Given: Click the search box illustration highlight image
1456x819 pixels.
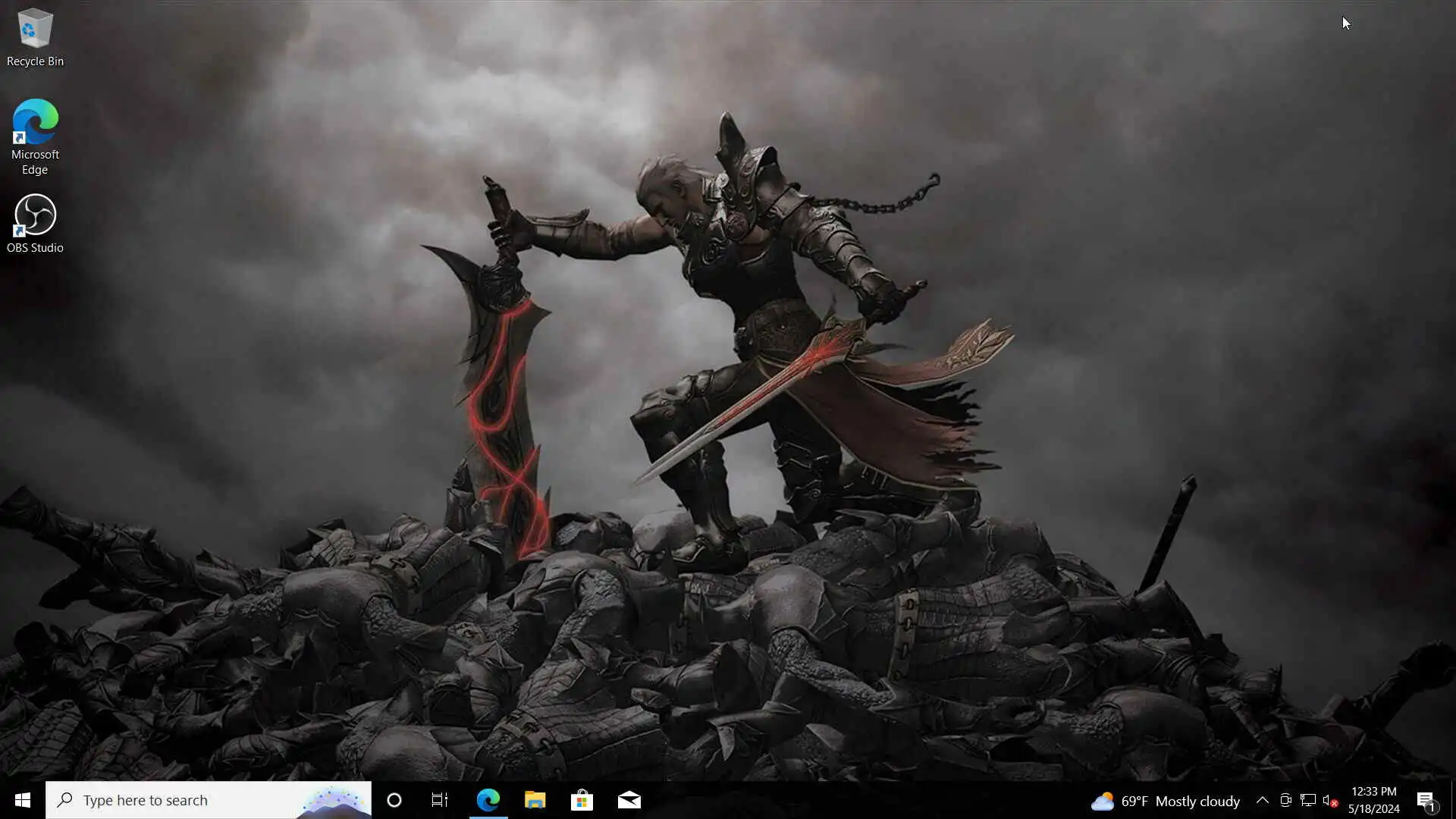Looking at the screenshot, I should [334, 802].
